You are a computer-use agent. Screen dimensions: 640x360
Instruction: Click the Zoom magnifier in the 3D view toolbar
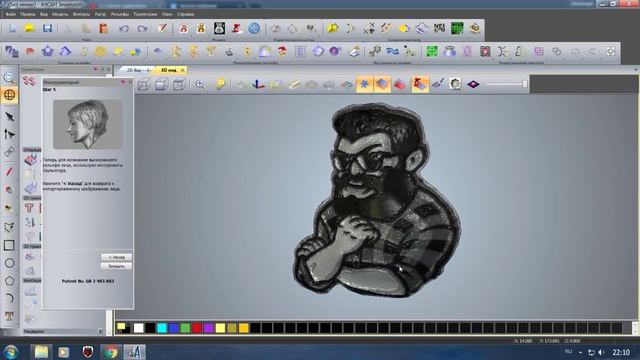[x=200, y=84]
